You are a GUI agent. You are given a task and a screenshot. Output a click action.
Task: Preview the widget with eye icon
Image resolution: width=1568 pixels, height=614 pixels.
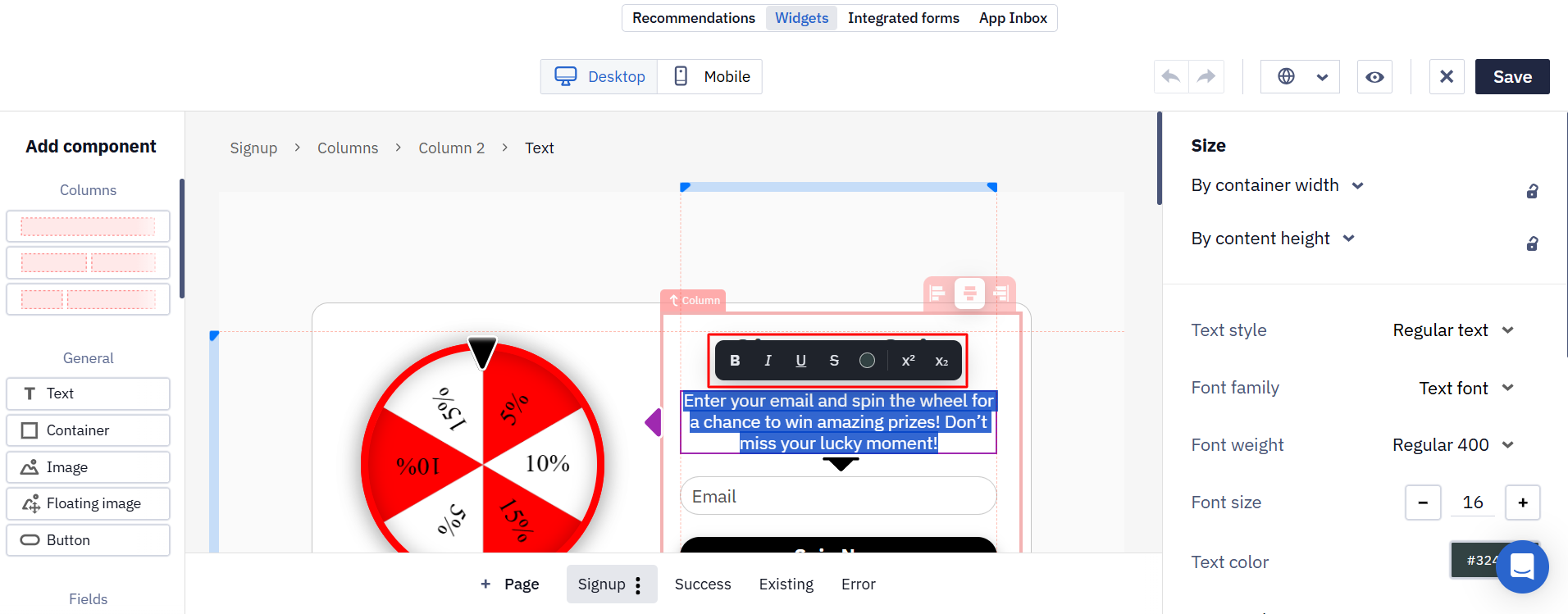[1374, 76]
